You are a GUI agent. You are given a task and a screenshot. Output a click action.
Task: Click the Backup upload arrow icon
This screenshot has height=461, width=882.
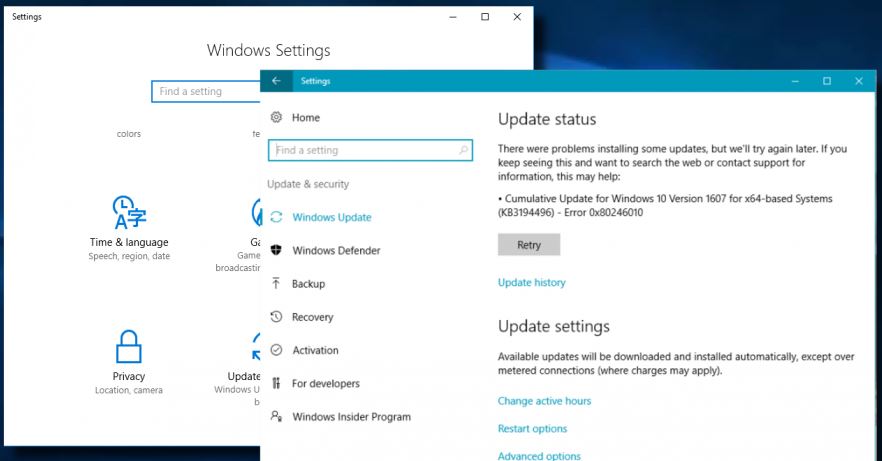(276, 284)
